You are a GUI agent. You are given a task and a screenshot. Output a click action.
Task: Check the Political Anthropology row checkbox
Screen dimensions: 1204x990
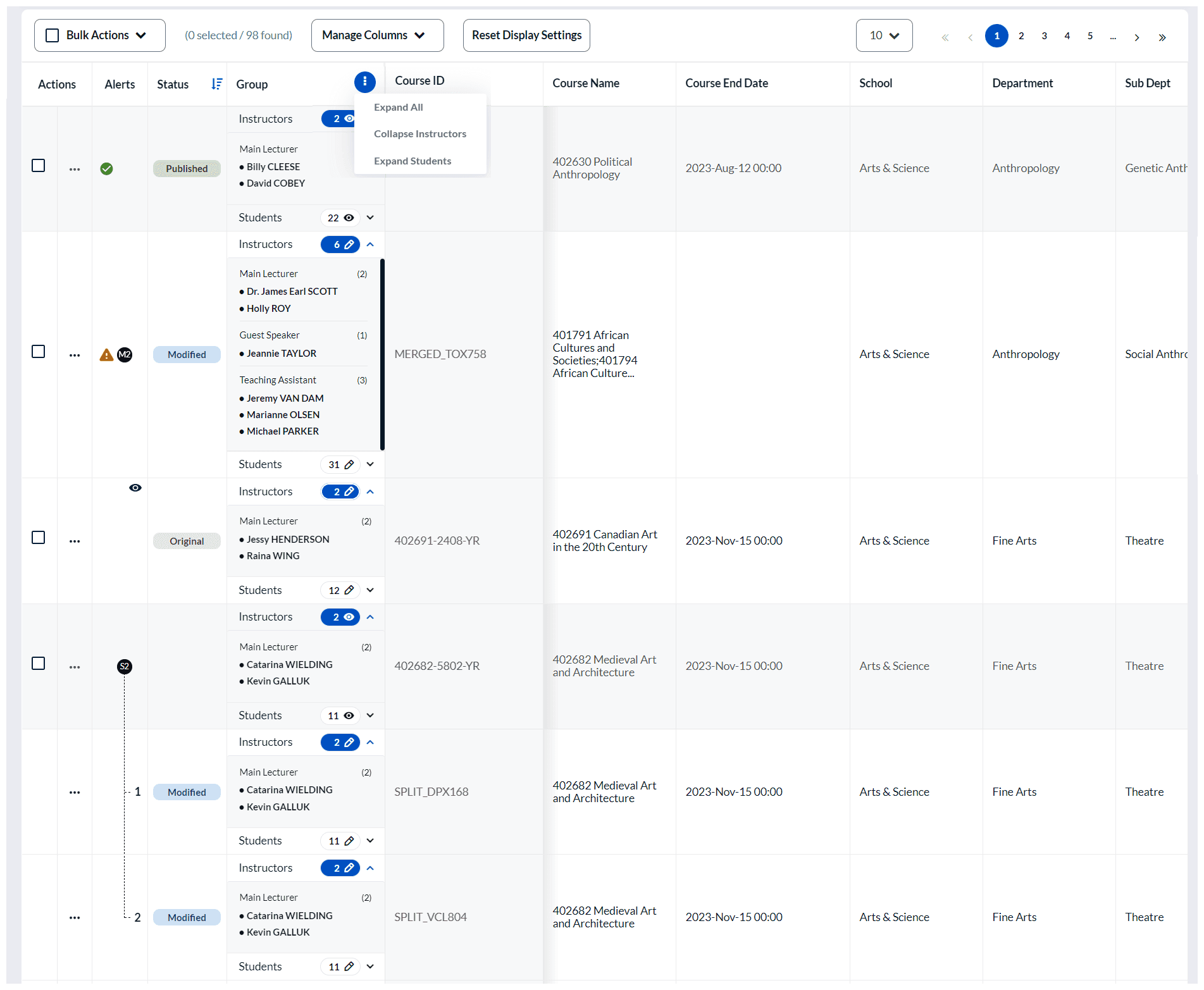[39, 166]
